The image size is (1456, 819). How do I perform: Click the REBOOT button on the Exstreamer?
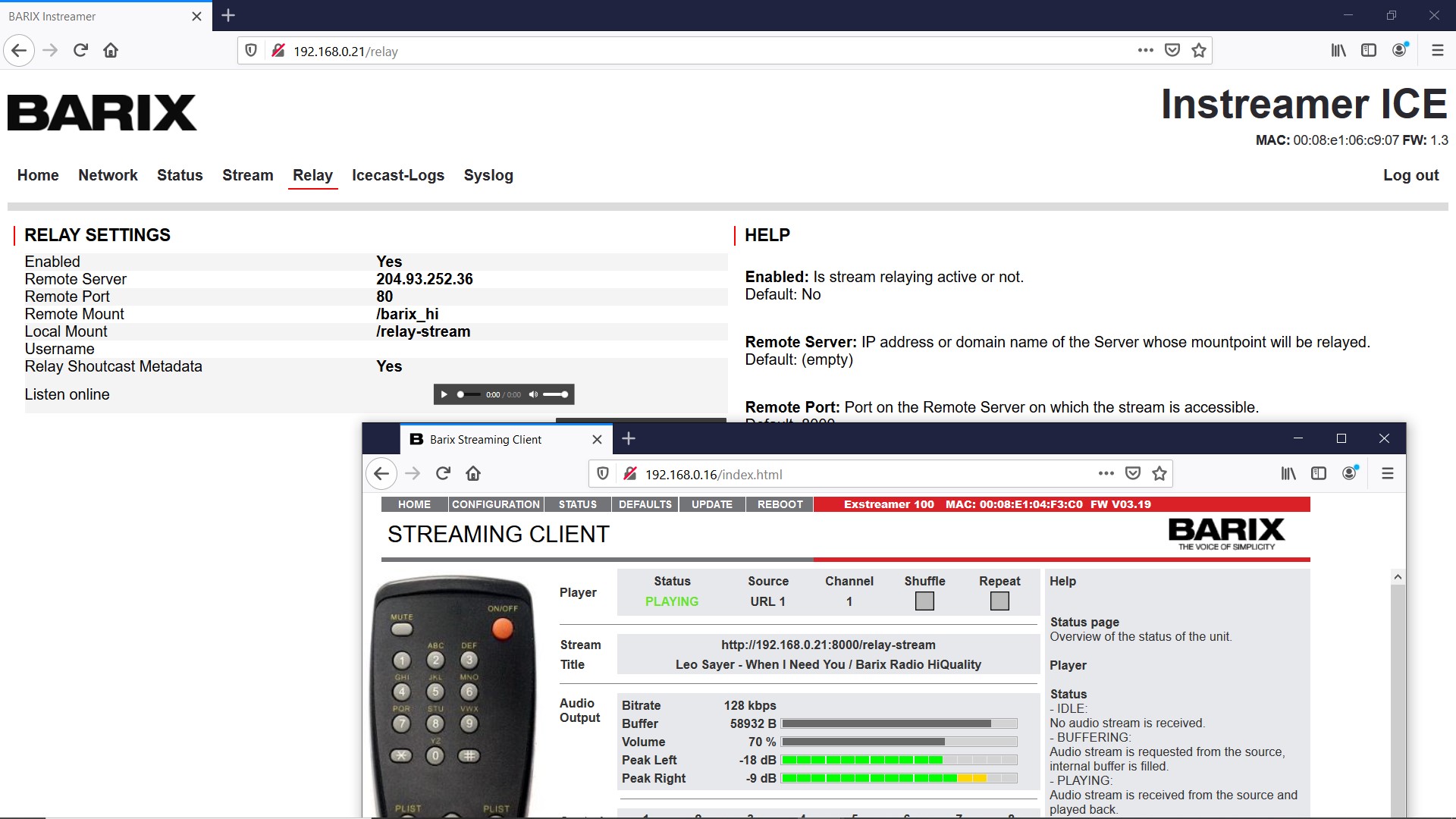[779, 504]
